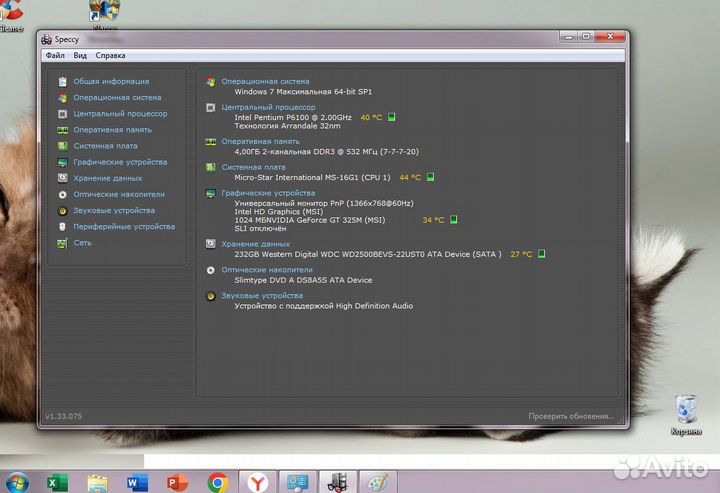This screenshot has width=720, height=493.
Task: Click the Western Digital WDC WD2500BEVS drive line
Action: (368, 254)
